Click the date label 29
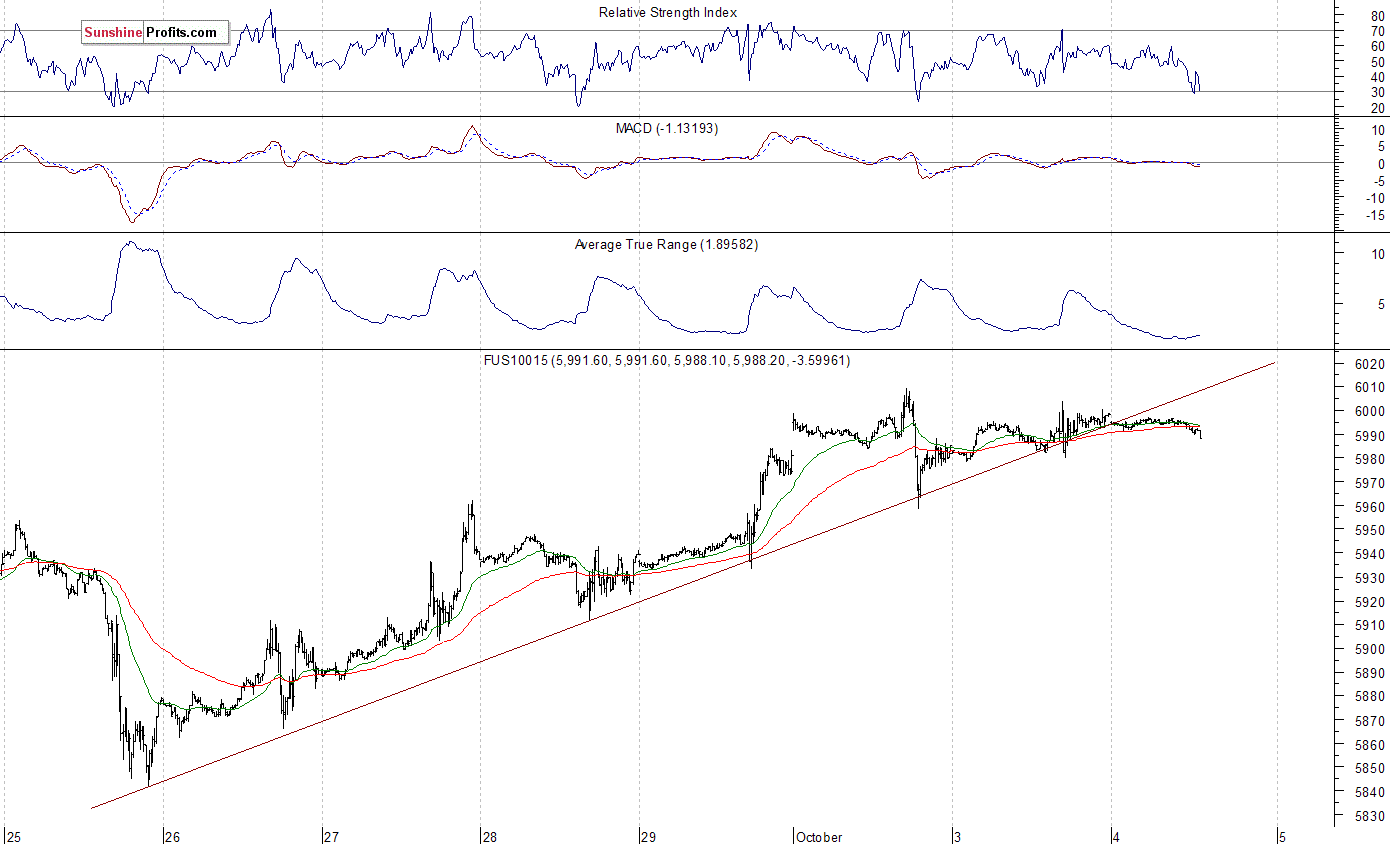 click(x=648, y=837)
